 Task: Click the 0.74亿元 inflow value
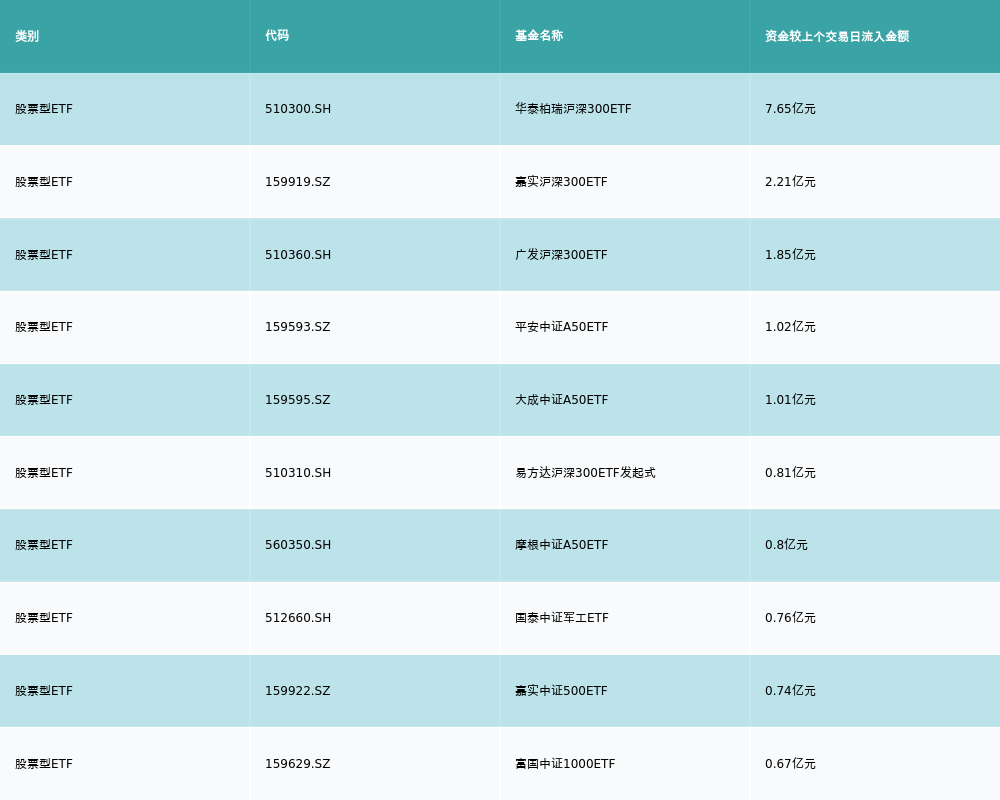pyautogui.click(x=790, y=691)
